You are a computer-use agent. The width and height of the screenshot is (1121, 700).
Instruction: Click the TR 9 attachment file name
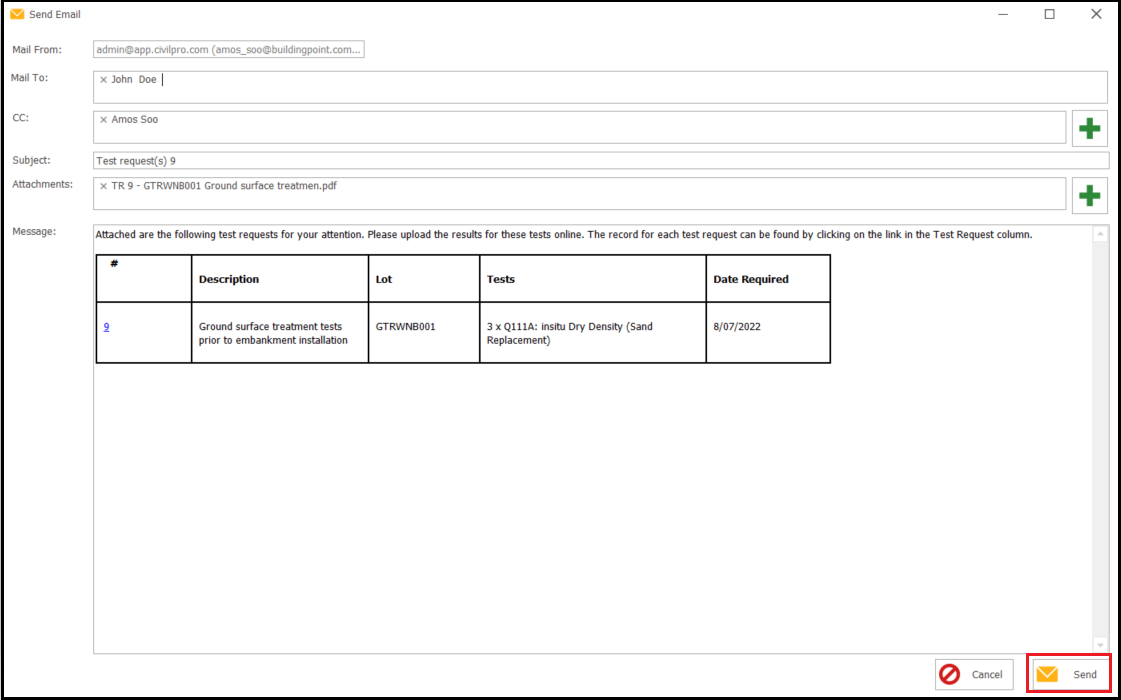pyautogui.click(x=224, y=186)
